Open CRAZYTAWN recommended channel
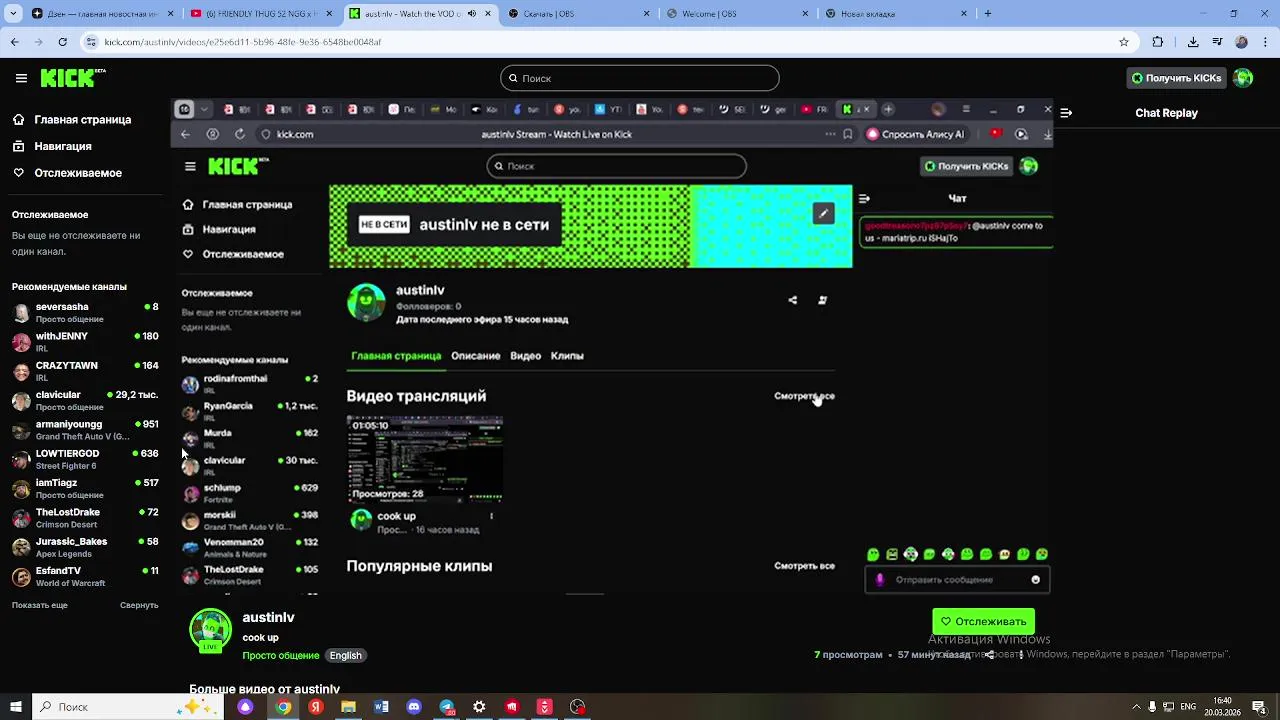The width and height of the screenshot is (1280, 720). tap(85, 371)
